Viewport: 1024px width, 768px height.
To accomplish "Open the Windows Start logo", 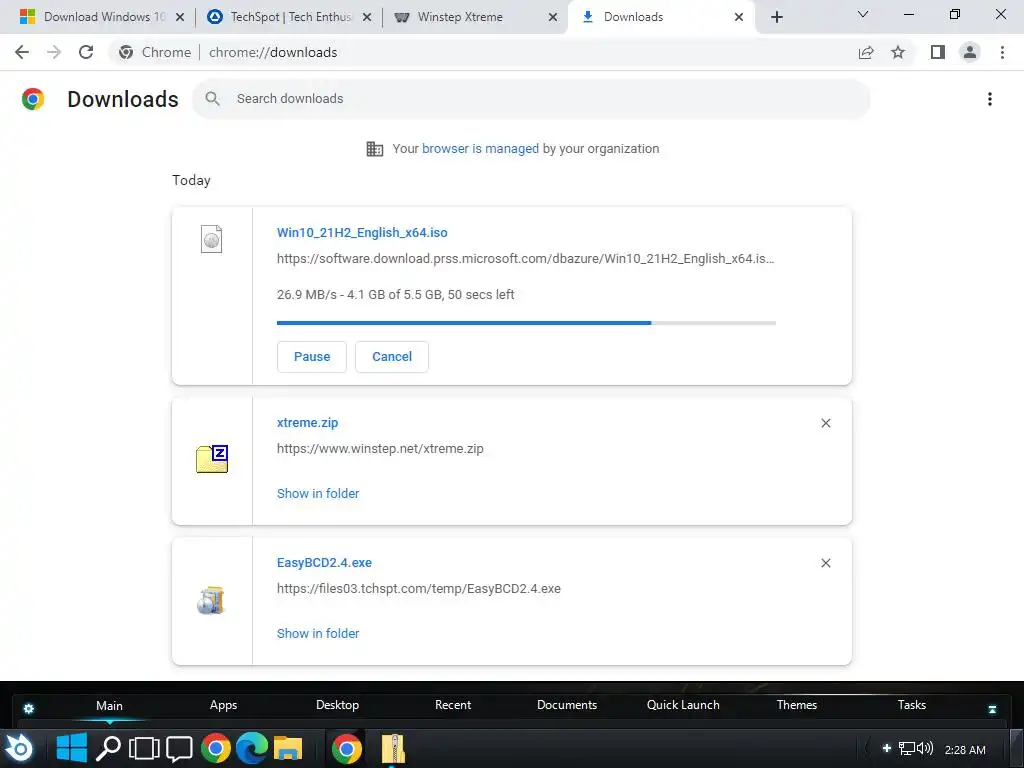I will point(71,748).
